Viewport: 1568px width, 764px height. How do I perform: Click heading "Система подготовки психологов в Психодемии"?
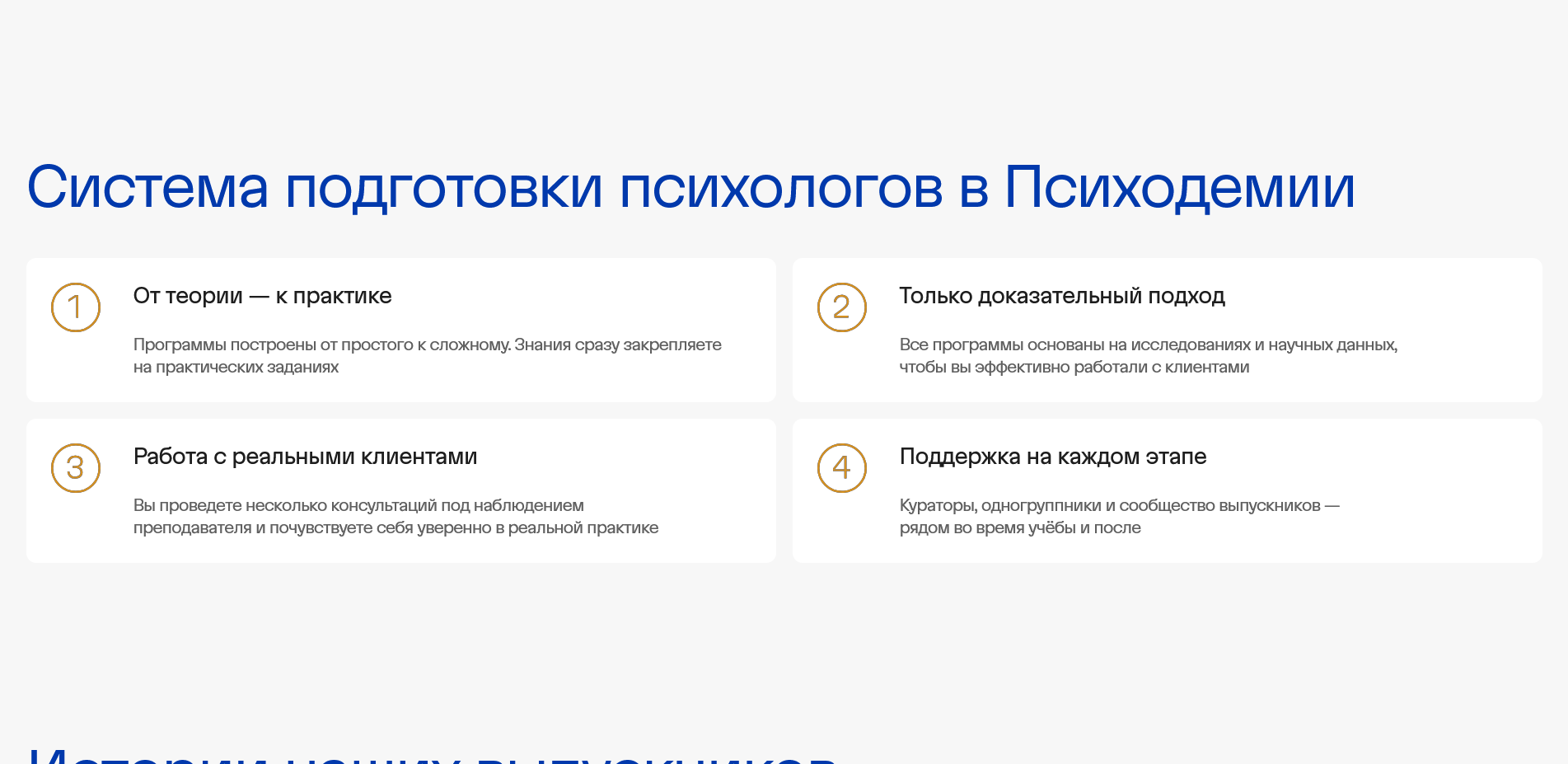point(691,188)
